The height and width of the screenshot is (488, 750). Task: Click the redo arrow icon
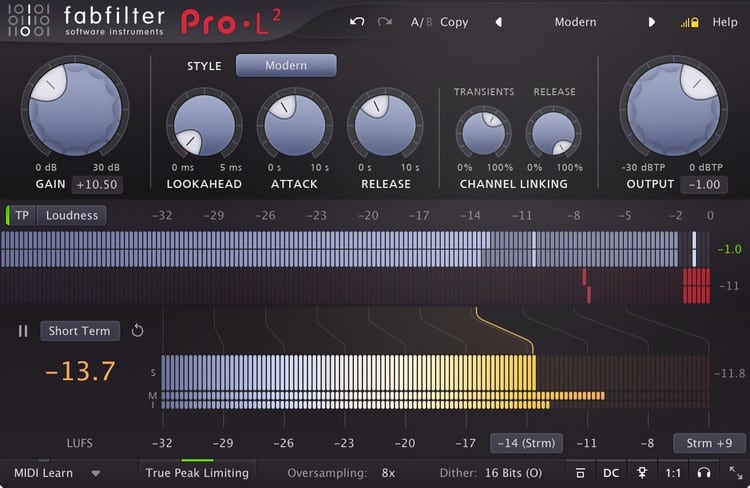coord(385,22)
